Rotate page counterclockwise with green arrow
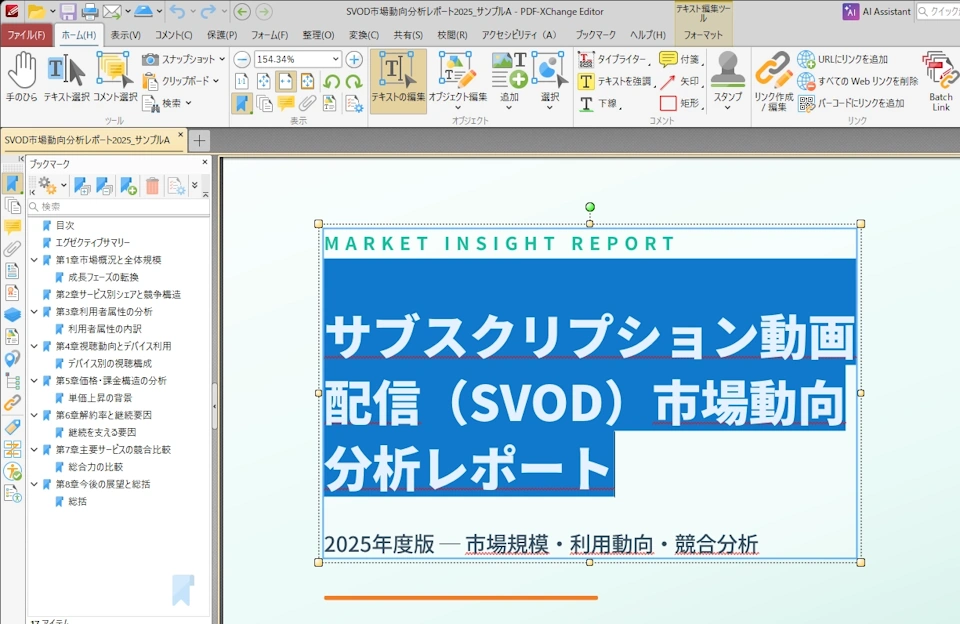This screenshot has height=624, width=960. pos(332,81)
